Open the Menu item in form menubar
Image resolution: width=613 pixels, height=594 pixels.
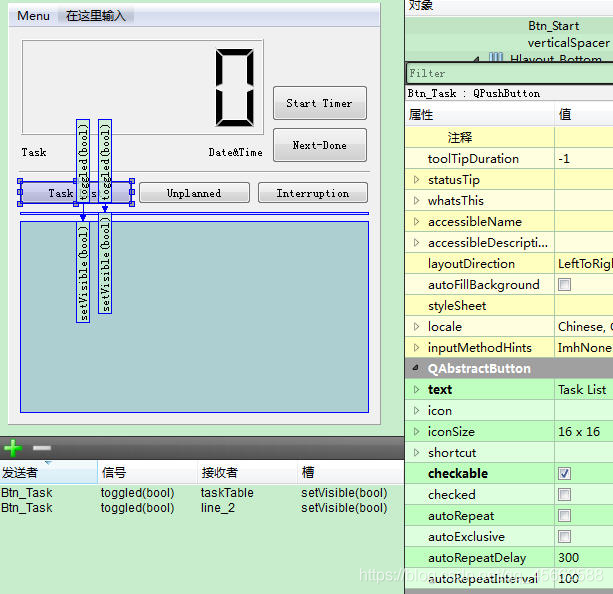pos(33,16)
